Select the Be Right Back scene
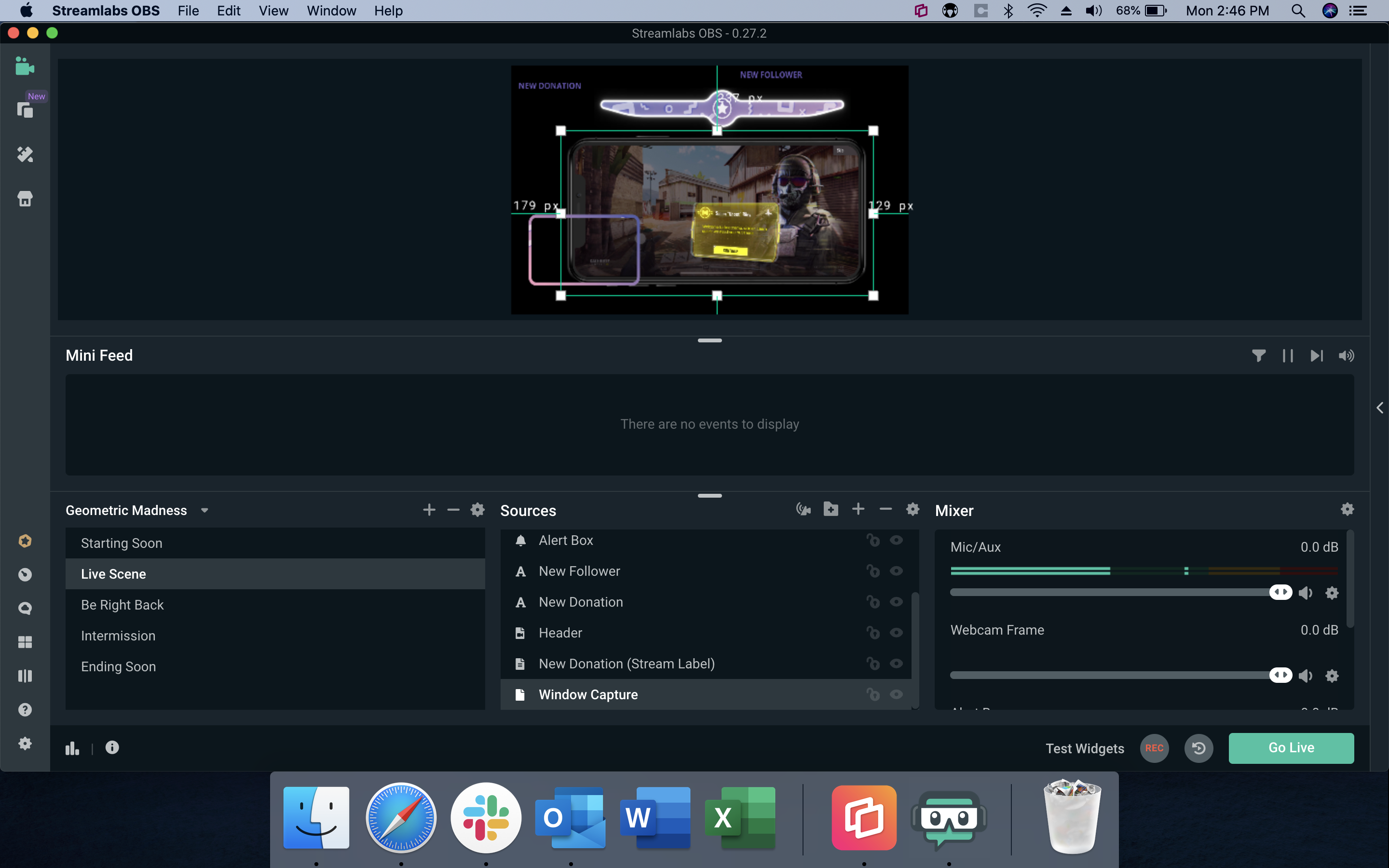 pyautogui.click(x=122, y=605)
